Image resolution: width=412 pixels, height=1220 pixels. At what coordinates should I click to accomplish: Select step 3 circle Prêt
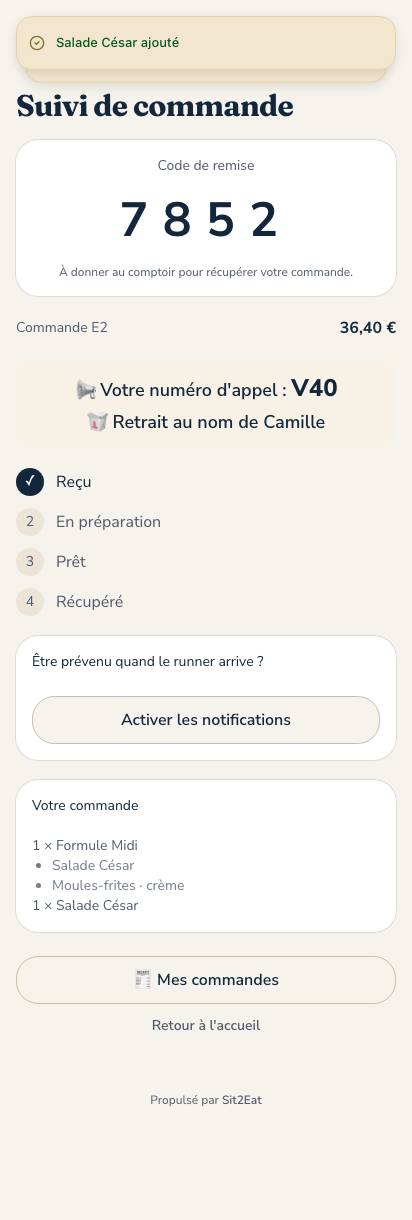[30, 562]
